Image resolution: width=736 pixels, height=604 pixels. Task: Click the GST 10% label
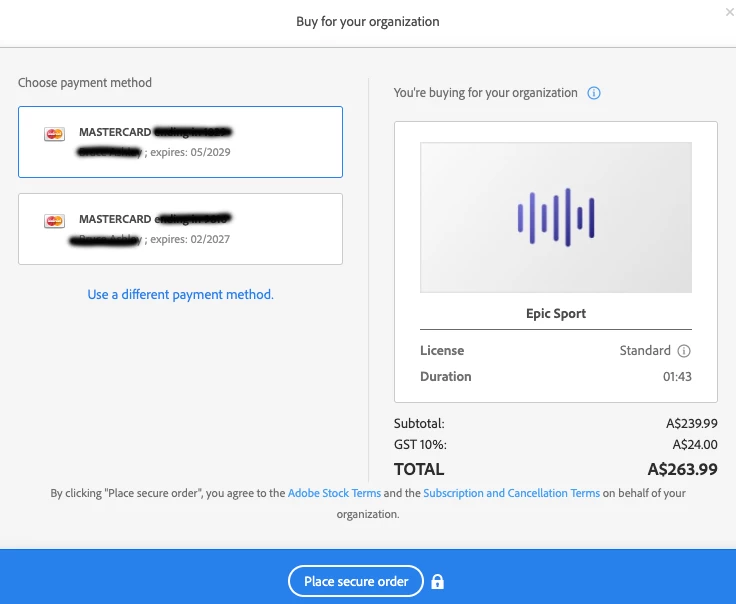420,444
